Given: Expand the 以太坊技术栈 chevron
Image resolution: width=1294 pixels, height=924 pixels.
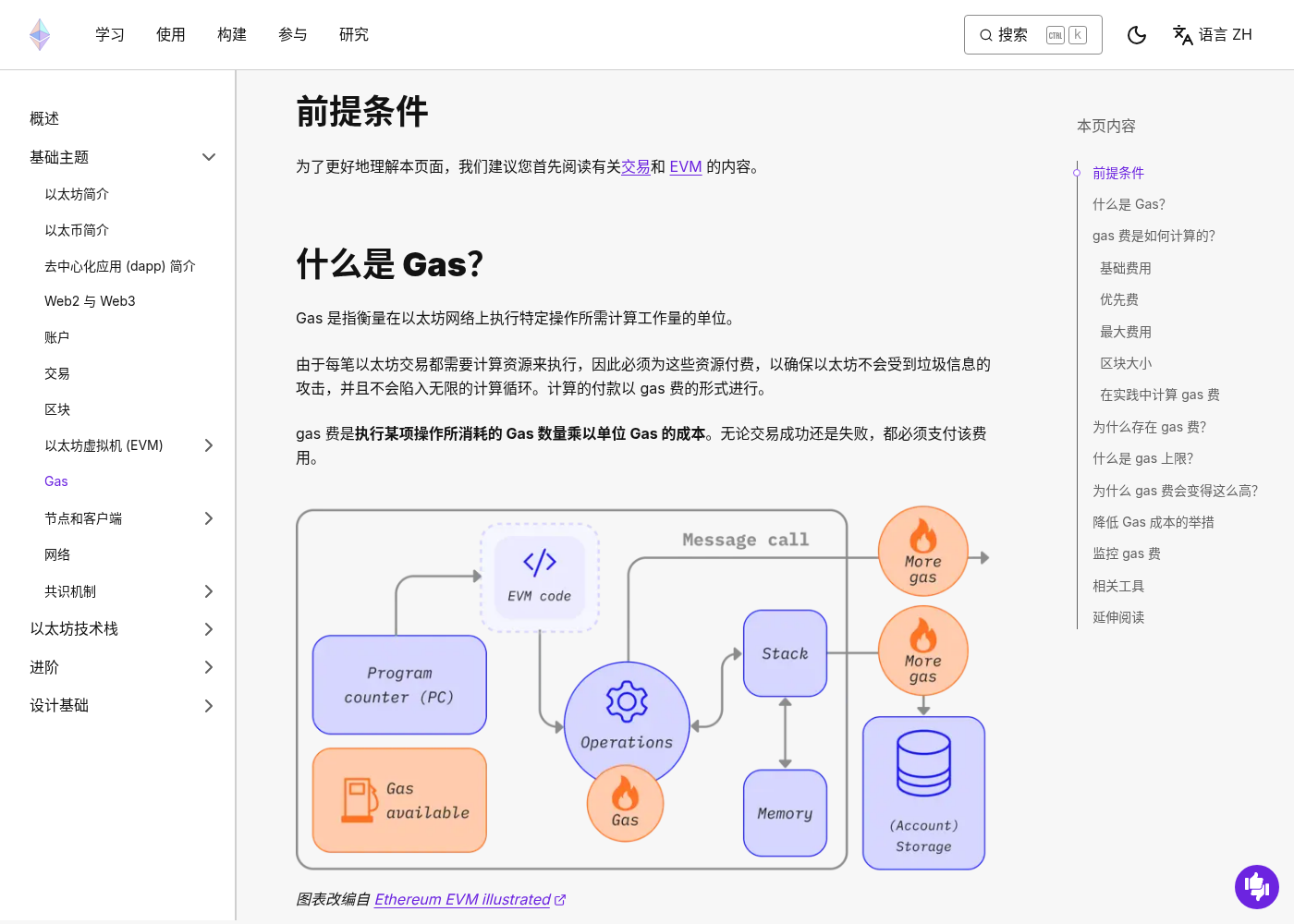Looking at the screenshot, I should pos(209,629).
